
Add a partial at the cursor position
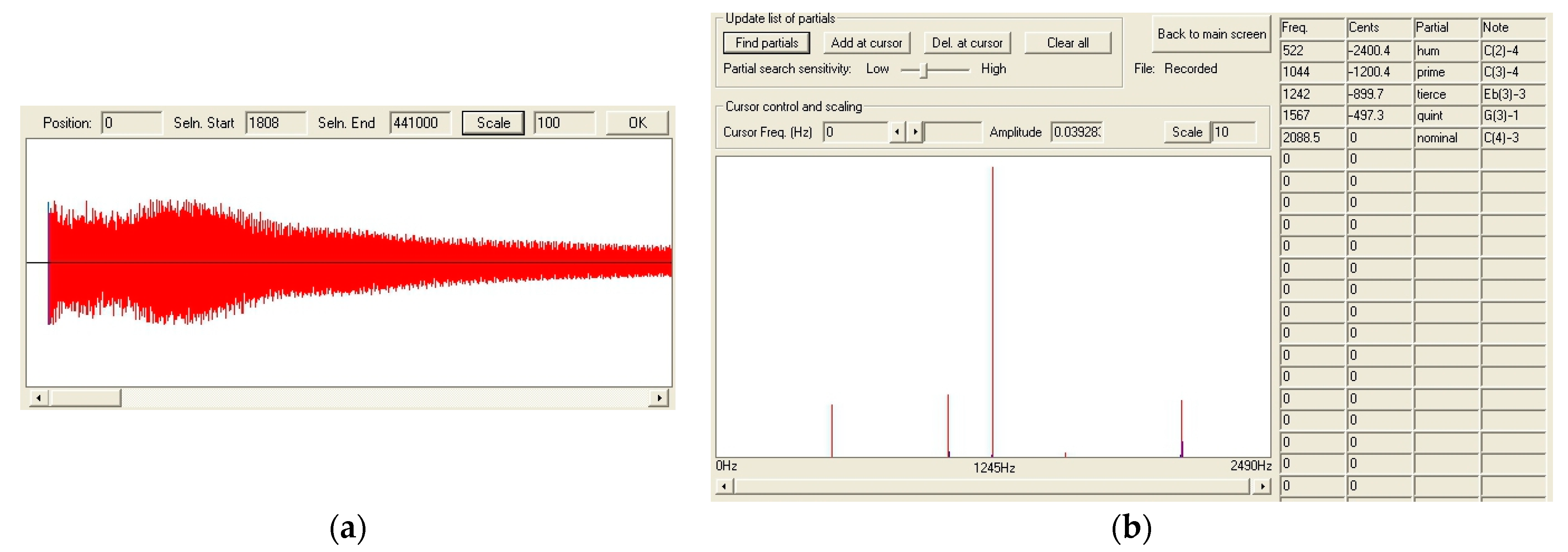[x=866, y=43]
